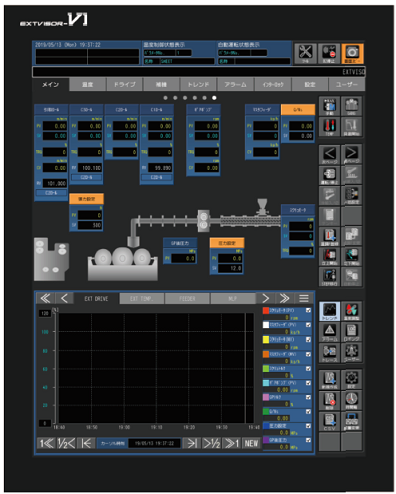Click the >½ half-step forward button
Image resolution: width=396 pixels, height=494 pixels.
pyautogui.click(x=211, y=443)
